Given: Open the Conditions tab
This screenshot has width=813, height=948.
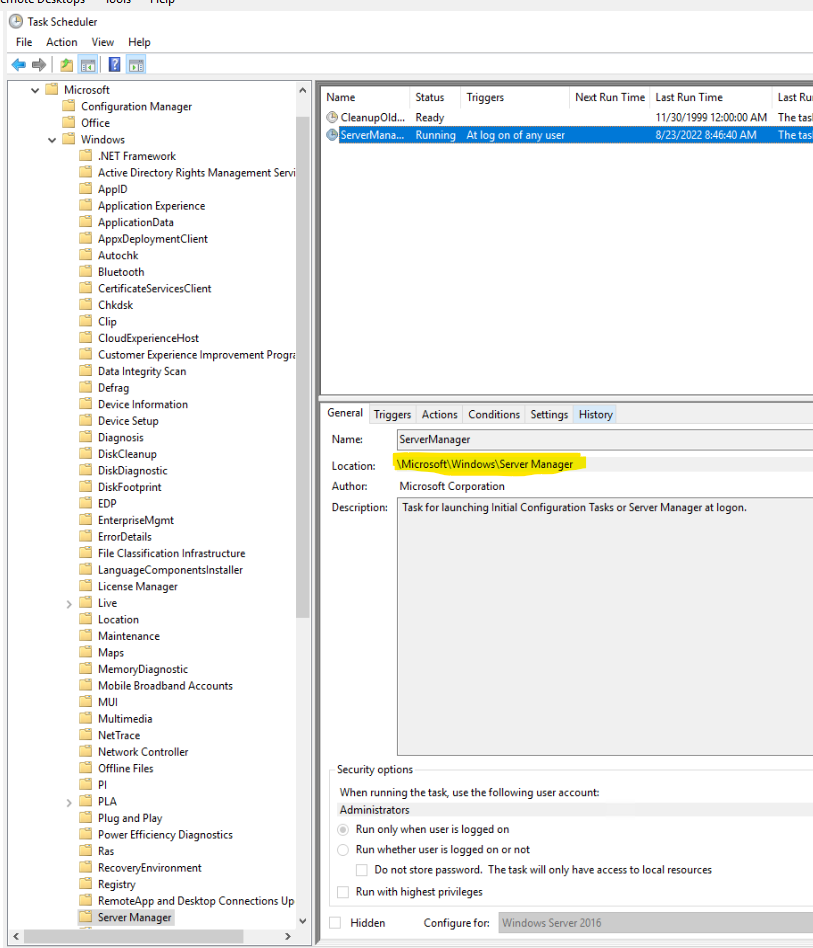Looking at the screenshot, I should tap(494, 414).
